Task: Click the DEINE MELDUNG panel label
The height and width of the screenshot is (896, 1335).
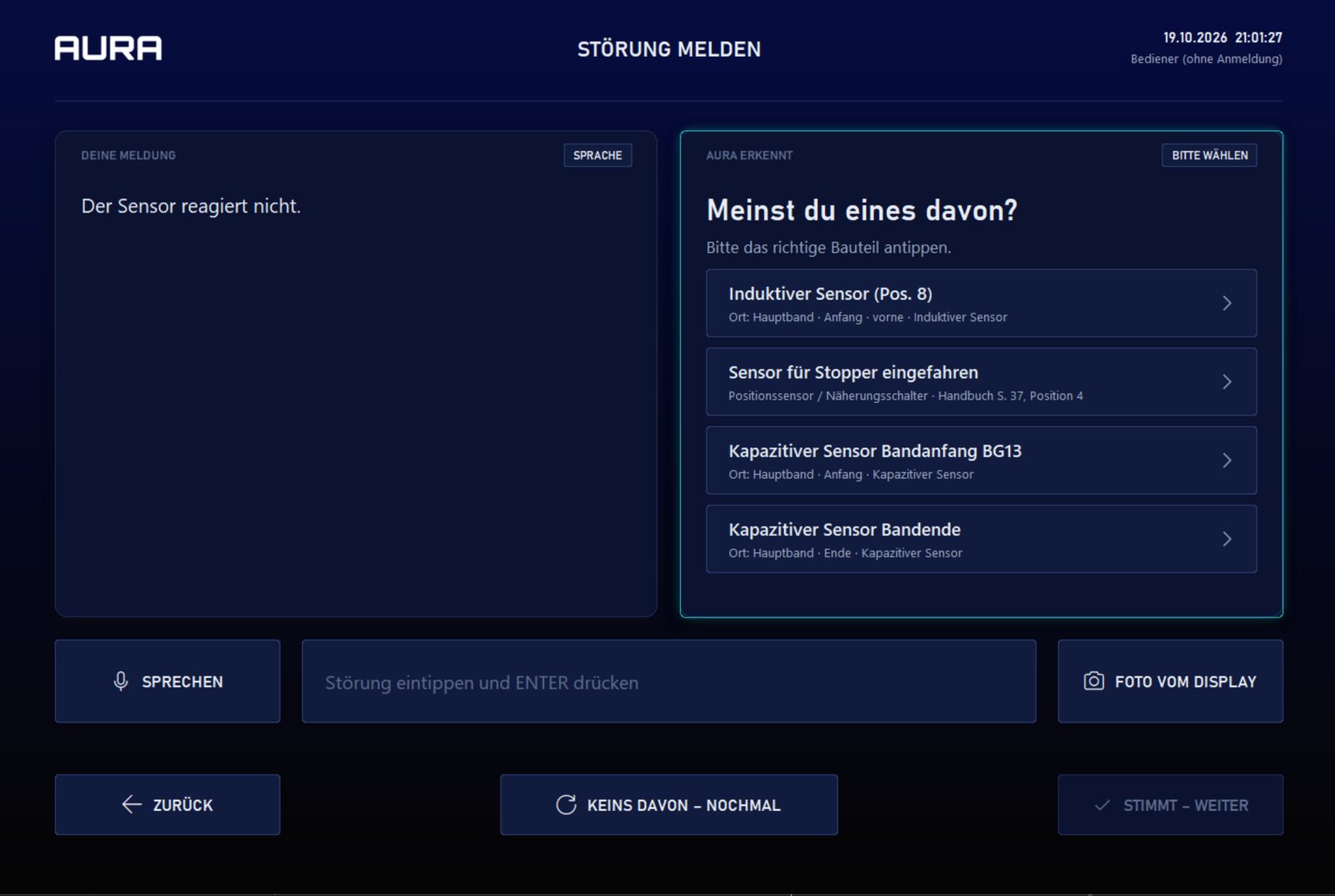Action: [x=128, y=155]
